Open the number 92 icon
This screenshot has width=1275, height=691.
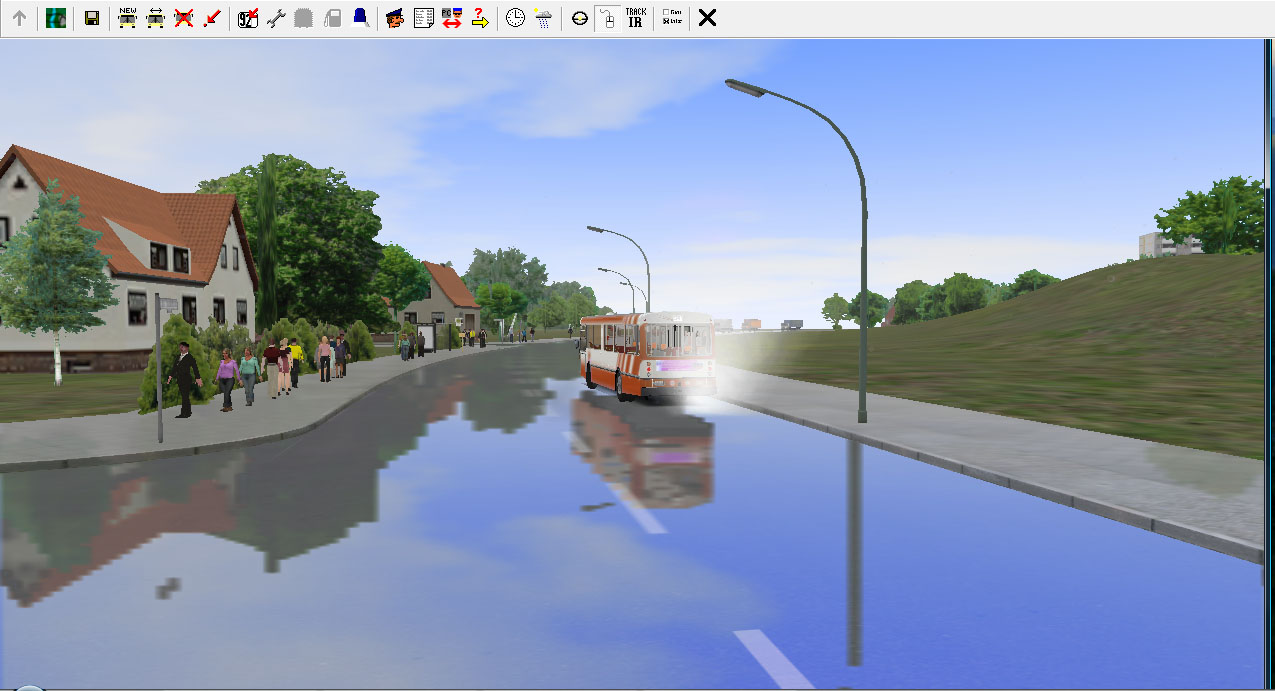248,18
